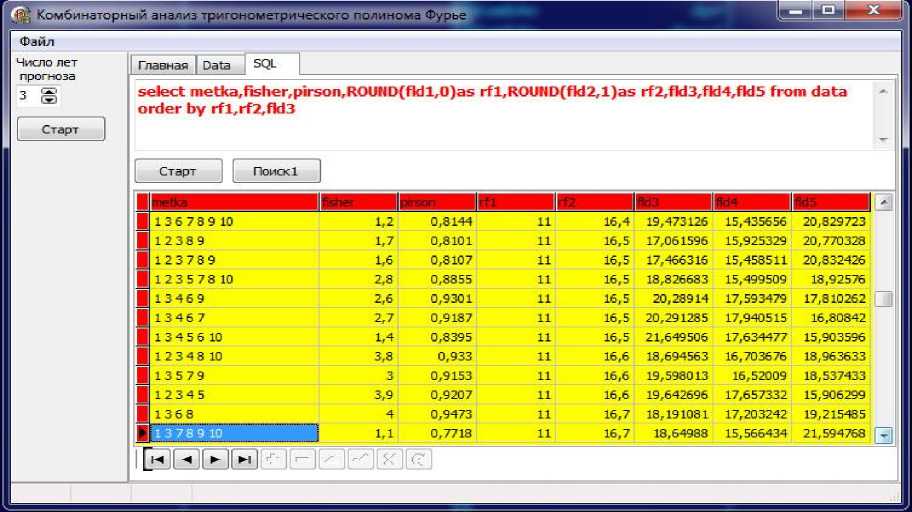Click fld4 value 17,940515
Image resolution: width=912 pixels, height=512 pixels.
(x=751, y=318)
